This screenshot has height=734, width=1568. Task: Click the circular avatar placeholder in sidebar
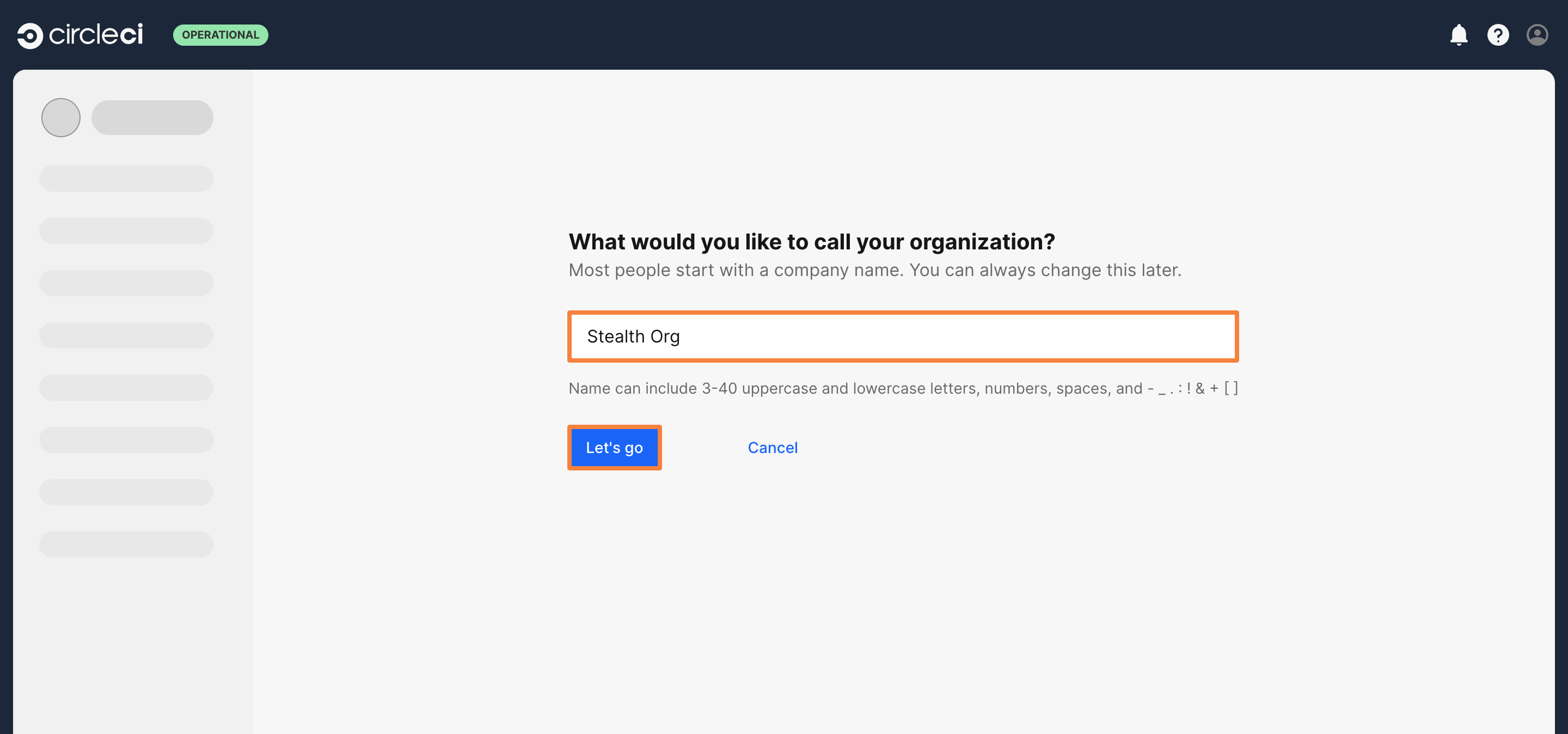[x=61, y=118]
